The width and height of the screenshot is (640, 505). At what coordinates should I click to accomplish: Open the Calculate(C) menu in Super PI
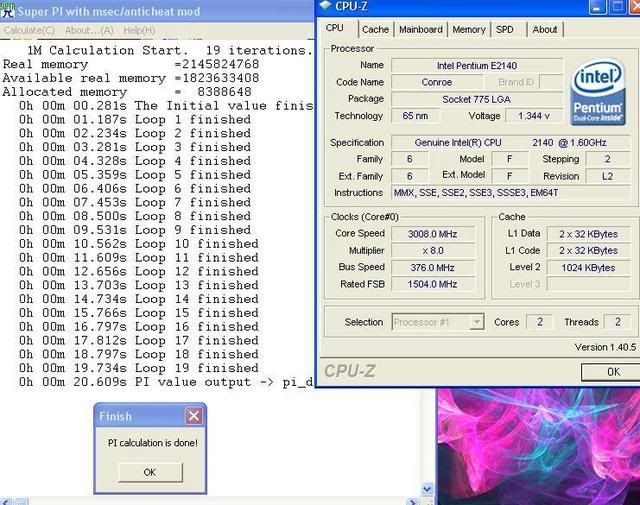pyautogui.click(x=29, y=30)
